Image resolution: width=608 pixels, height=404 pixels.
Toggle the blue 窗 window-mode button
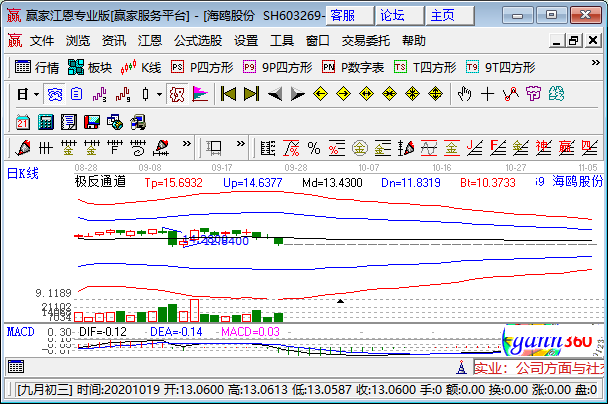coord(55,94)
